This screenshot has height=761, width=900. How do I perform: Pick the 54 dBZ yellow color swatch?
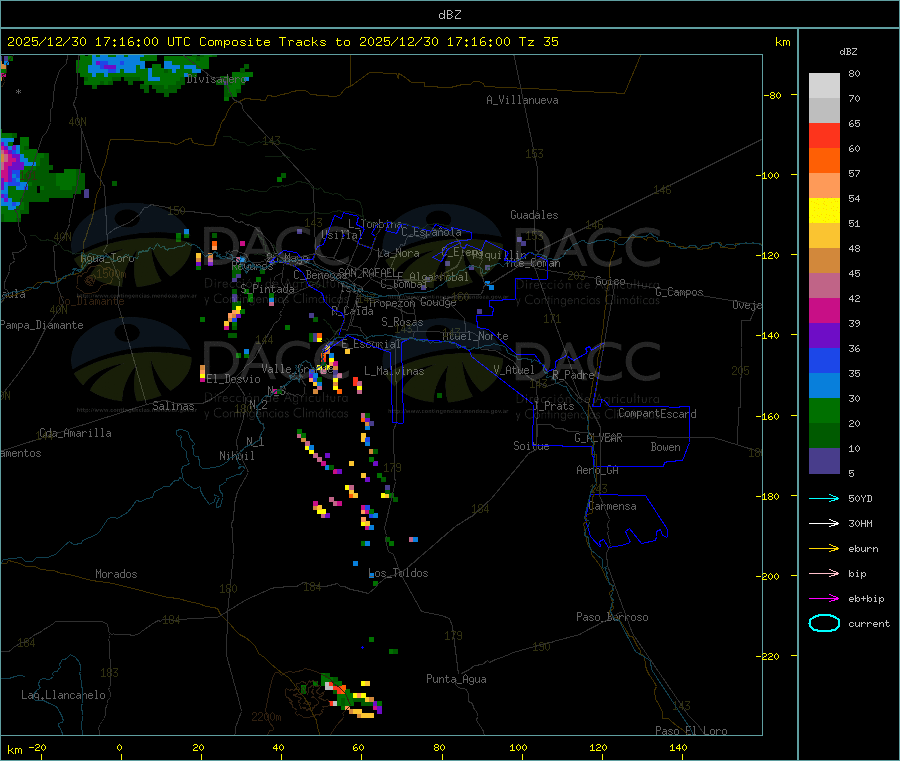824,211
